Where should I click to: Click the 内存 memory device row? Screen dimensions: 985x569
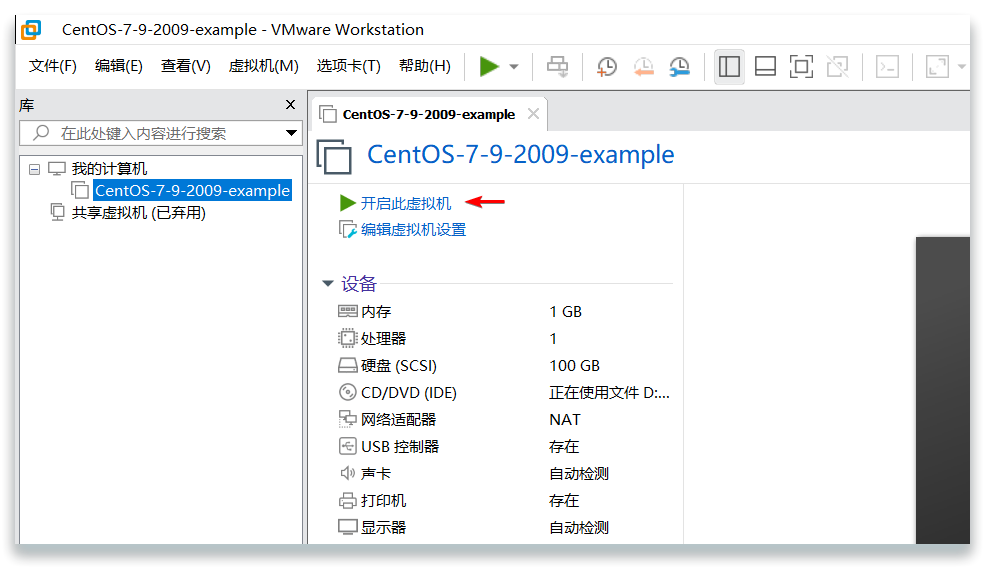(504, 312)
